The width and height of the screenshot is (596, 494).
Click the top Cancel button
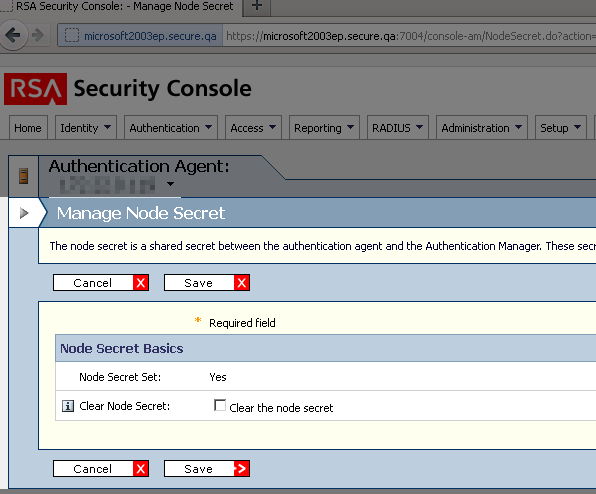coord(101,283)
